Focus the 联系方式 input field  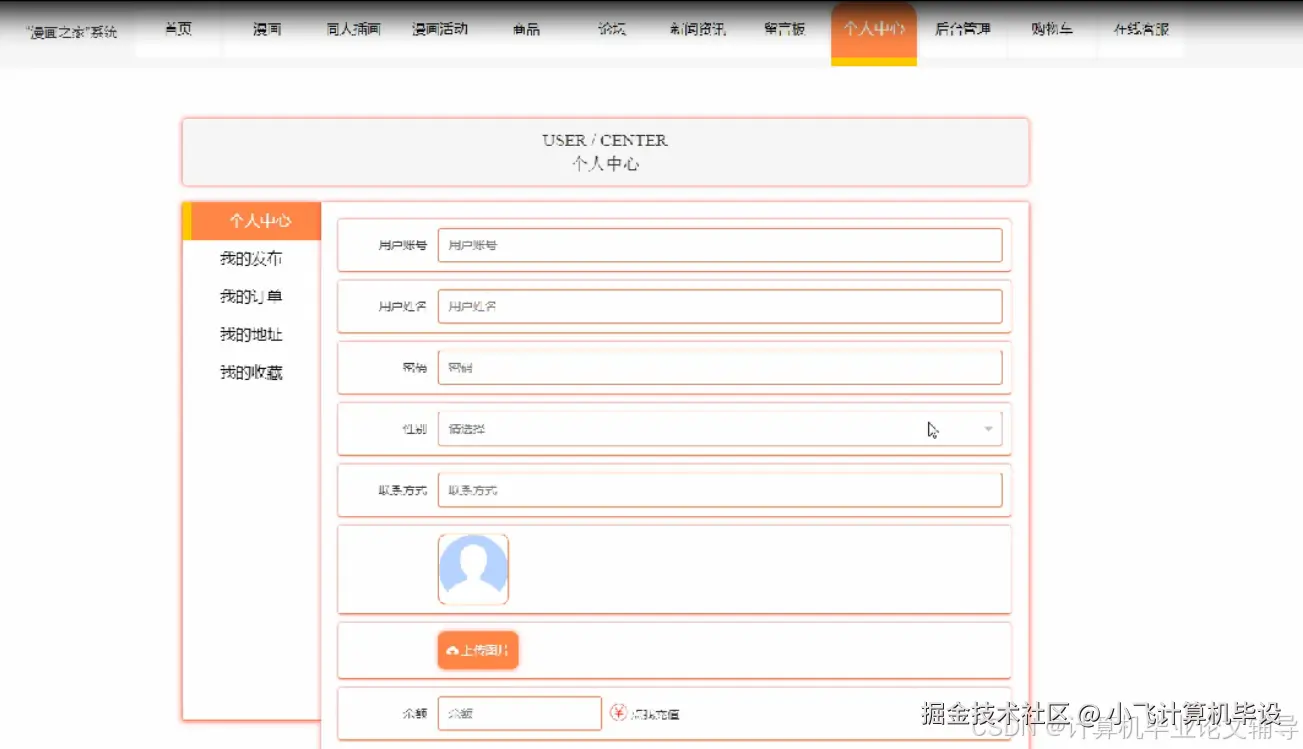(x=720, y=491)
